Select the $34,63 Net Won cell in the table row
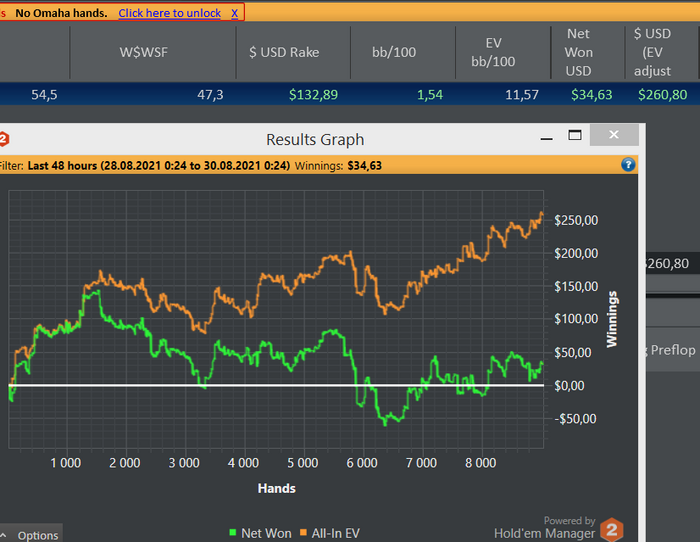This screenshot has width=700, height=542. (x=592, y=95)
